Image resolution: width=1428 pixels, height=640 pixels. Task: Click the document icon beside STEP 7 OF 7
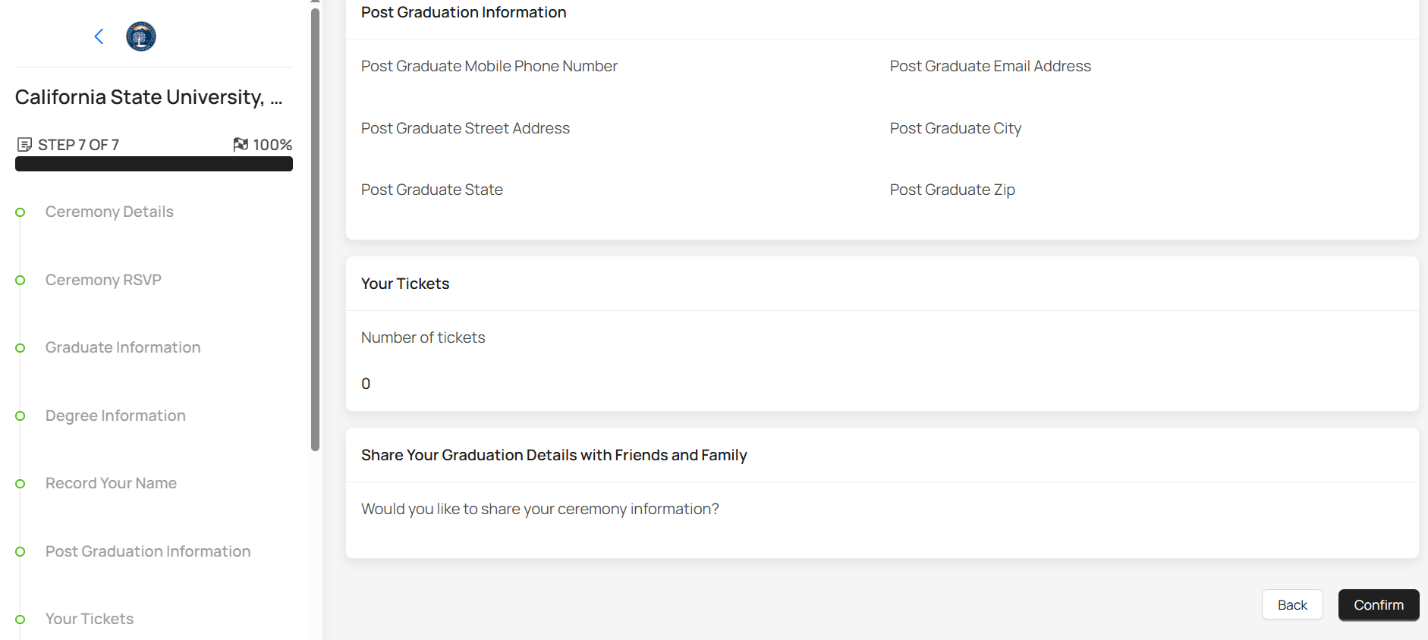(23, 144)
